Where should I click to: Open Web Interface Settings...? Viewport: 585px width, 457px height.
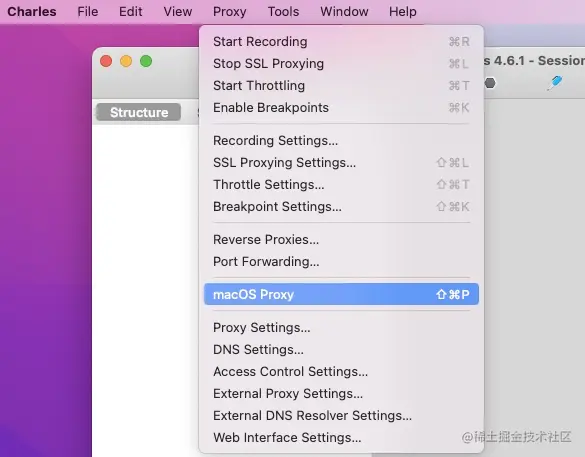tap(341, 438)
